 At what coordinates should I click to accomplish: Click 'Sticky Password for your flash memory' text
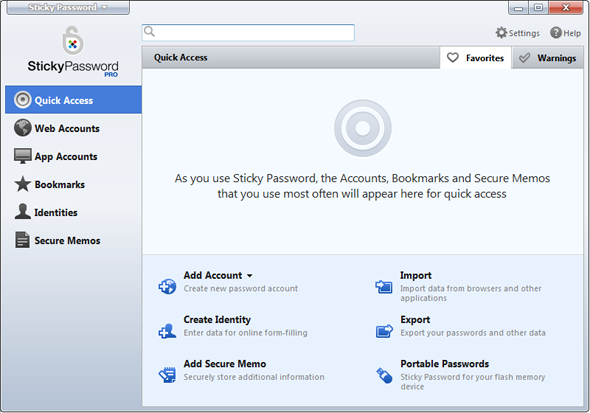(x=473, y=381)
